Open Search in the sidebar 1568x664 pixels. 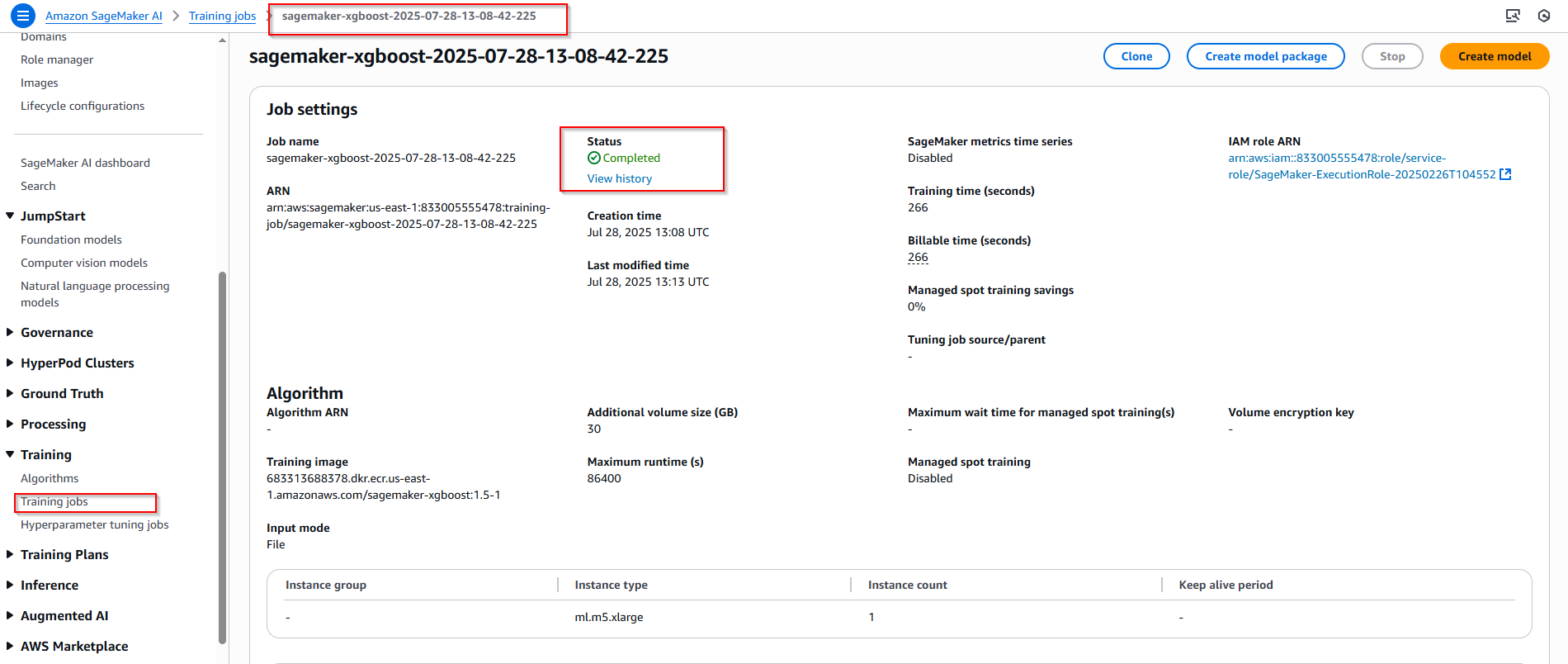(x=38, y=186)
